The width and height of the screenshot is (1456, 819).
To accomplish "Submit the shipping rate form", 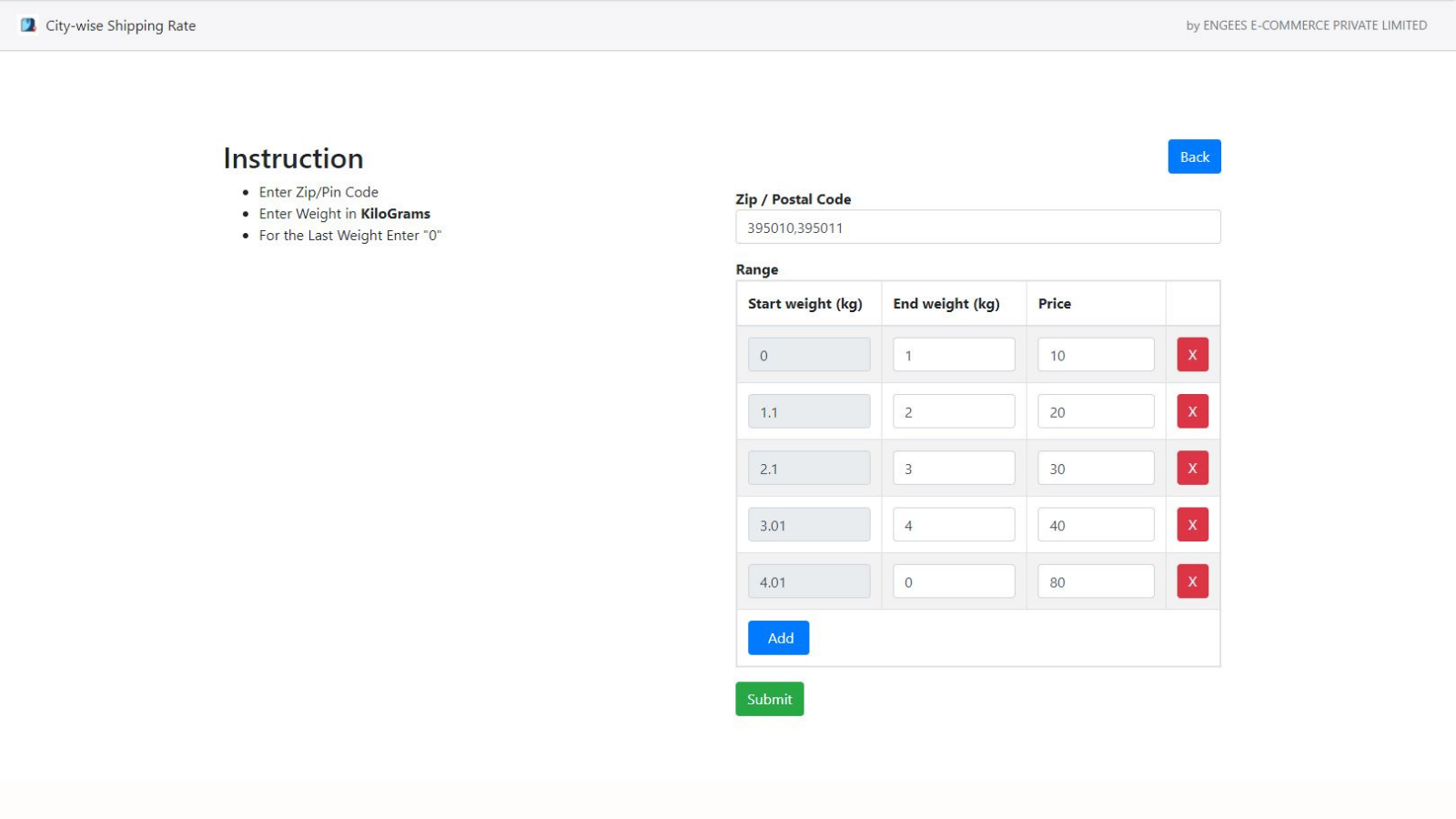I will (x=769, y=699).
